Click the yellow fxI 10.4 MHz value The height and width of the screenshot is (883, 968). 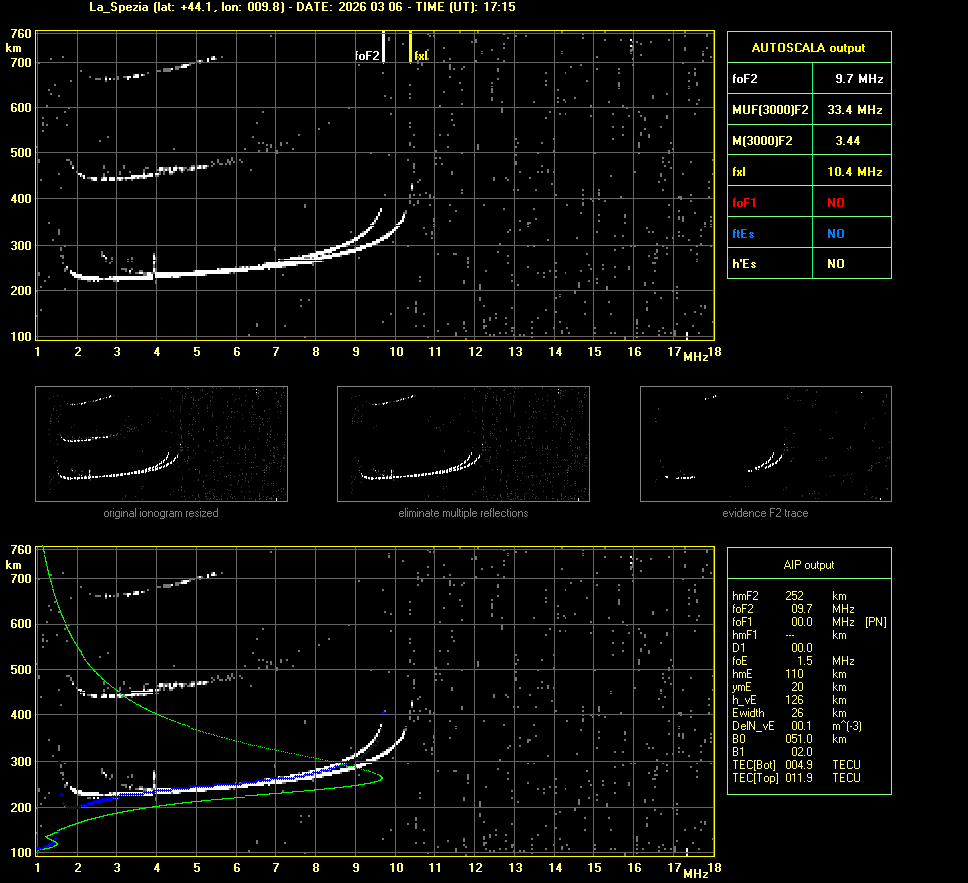pos(859,172)
